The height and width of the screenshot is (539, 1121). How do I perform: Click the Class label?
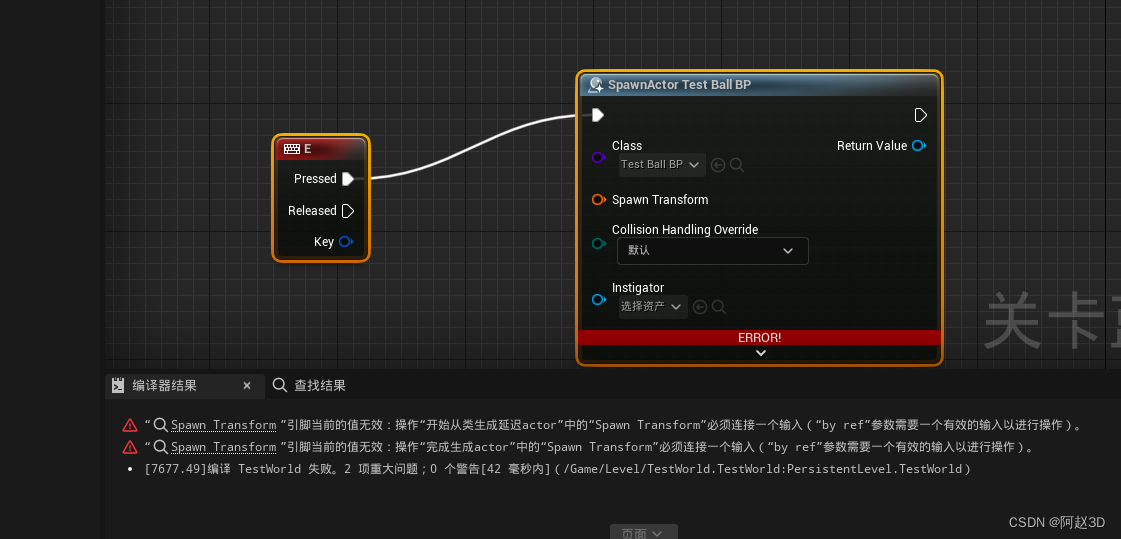click(627, 146)
